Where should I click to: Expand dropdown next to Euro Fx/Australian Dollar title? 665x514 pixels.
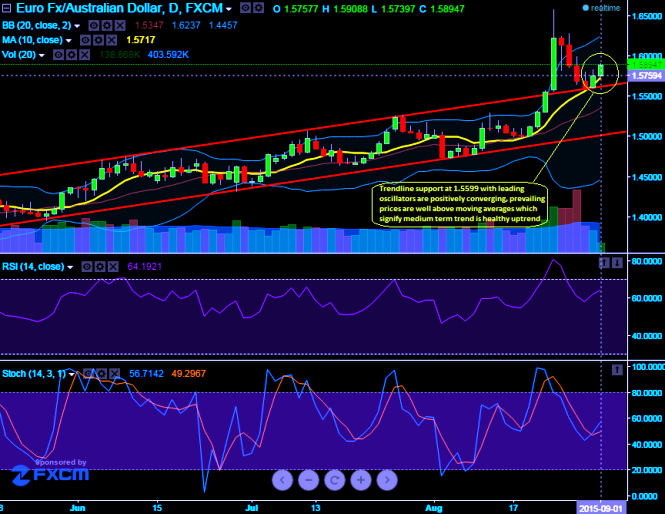pyautogui.click(x=229, y=9)
